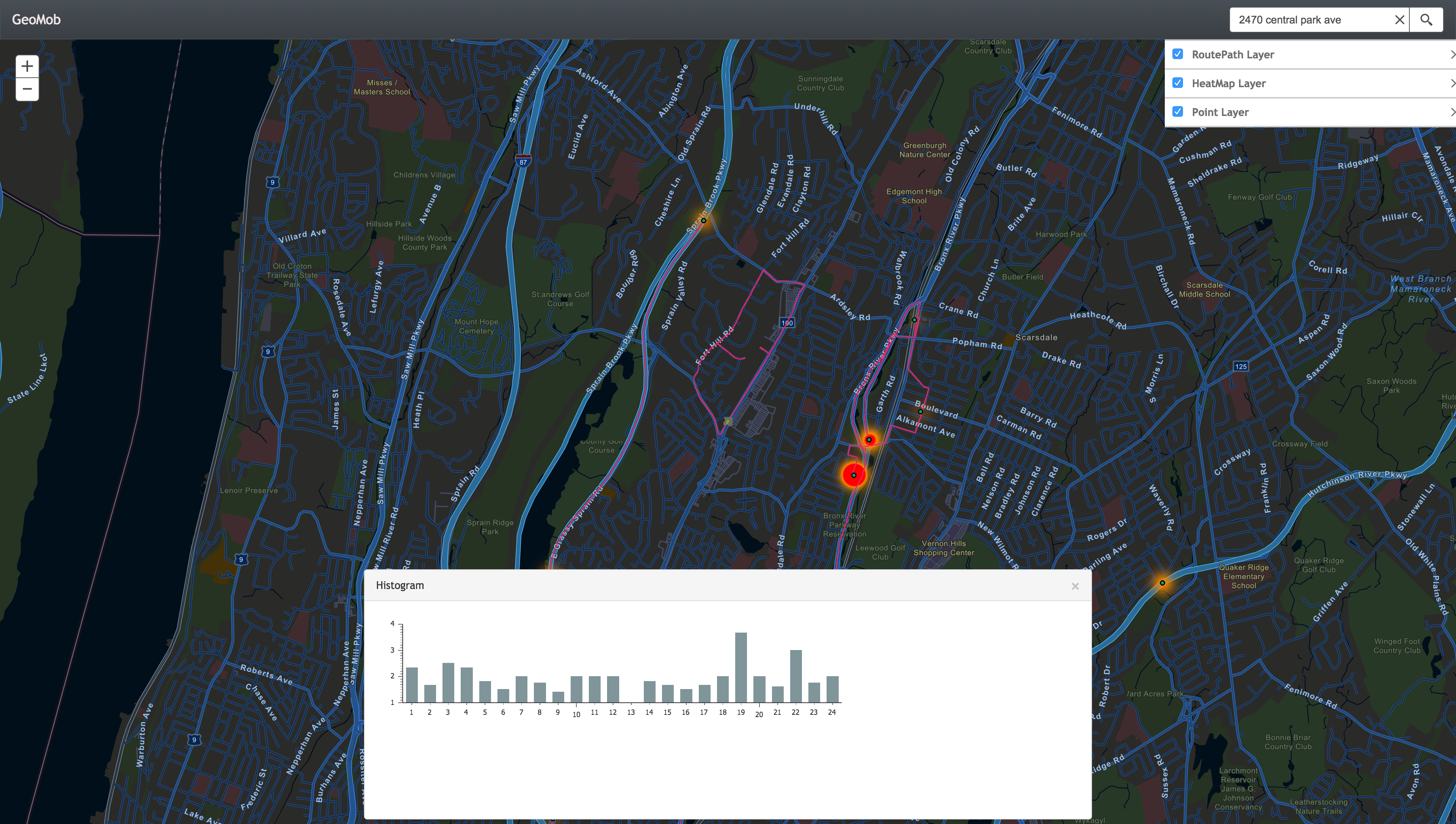Run search with magnifier icon
Viewport: 1456px width, 824px height.
[1426, 20]
